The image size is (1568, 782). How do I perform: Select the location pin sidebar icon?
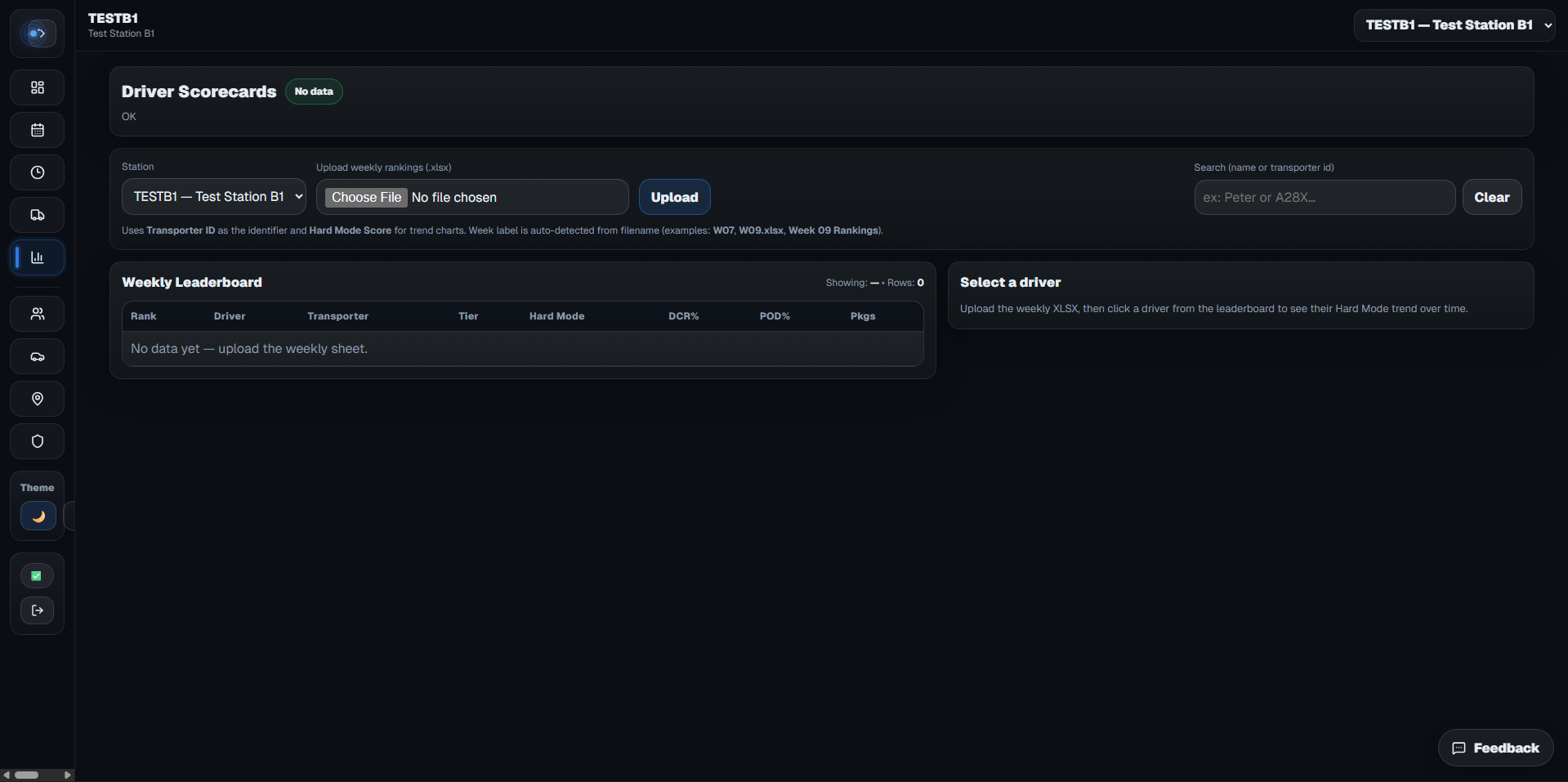(37, 399)
